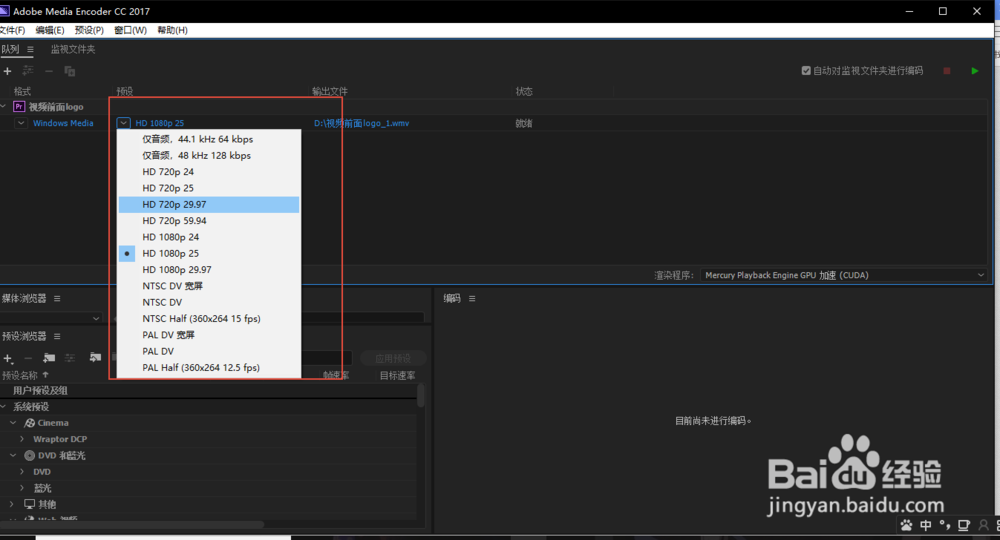This screenshot has width=1000, height=540.
Task: Select preset 仅音频, 44.1 kHz 64 kbps
Action: (x=209, y=139)
